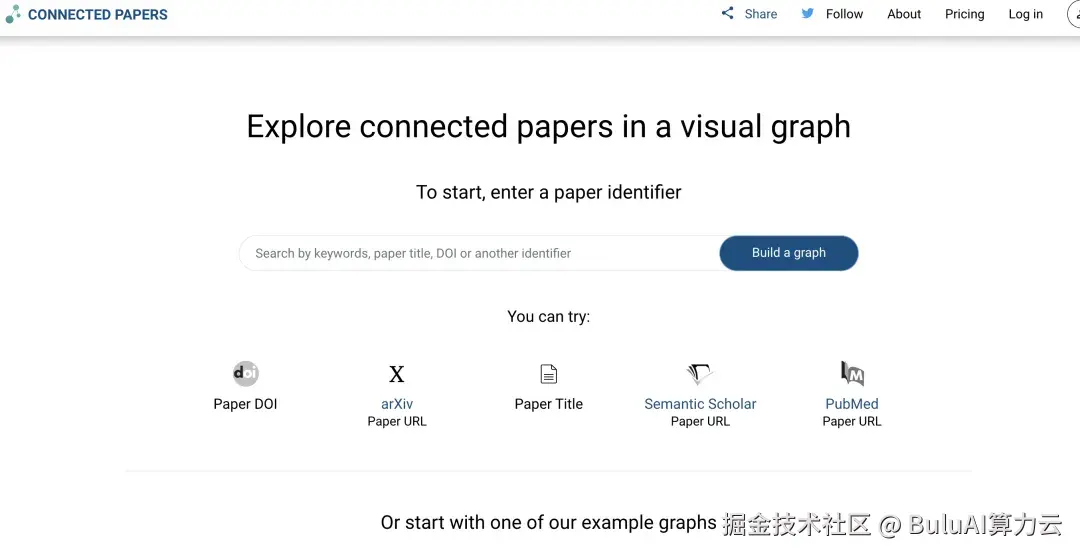The image size is (1080, 556).
Task: Go to the Pricing page
Action: click(x=964, y=14)
